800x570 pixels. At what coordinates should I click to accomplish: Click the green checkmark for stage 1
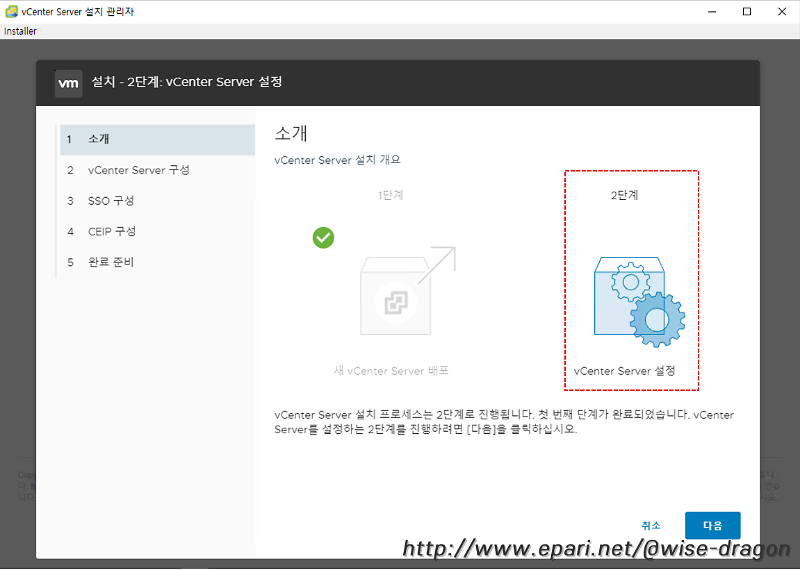click(323, 238)
